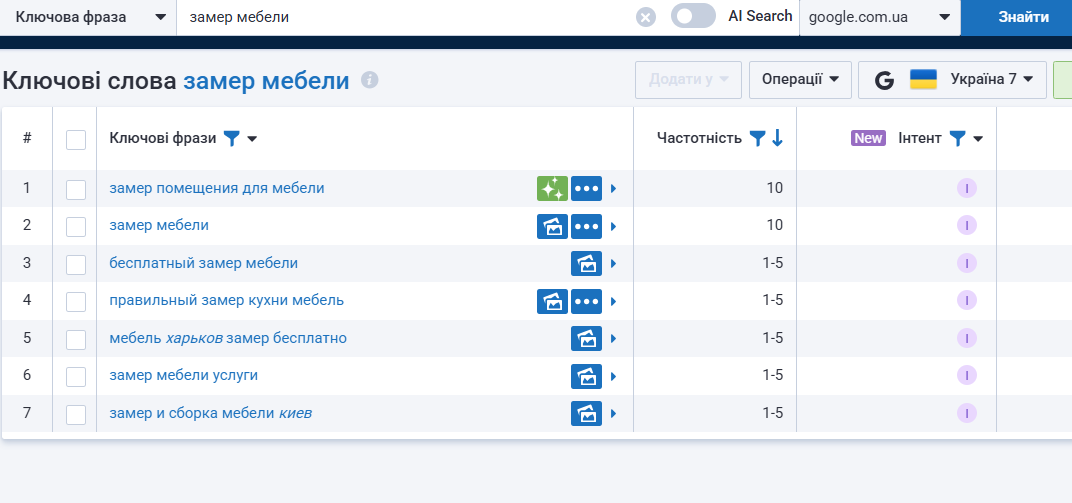Open the google.com.ua search engine dropdown
Image resolution: width=1072 pixels, height=503 pixels.
click(x=879, y=17)
